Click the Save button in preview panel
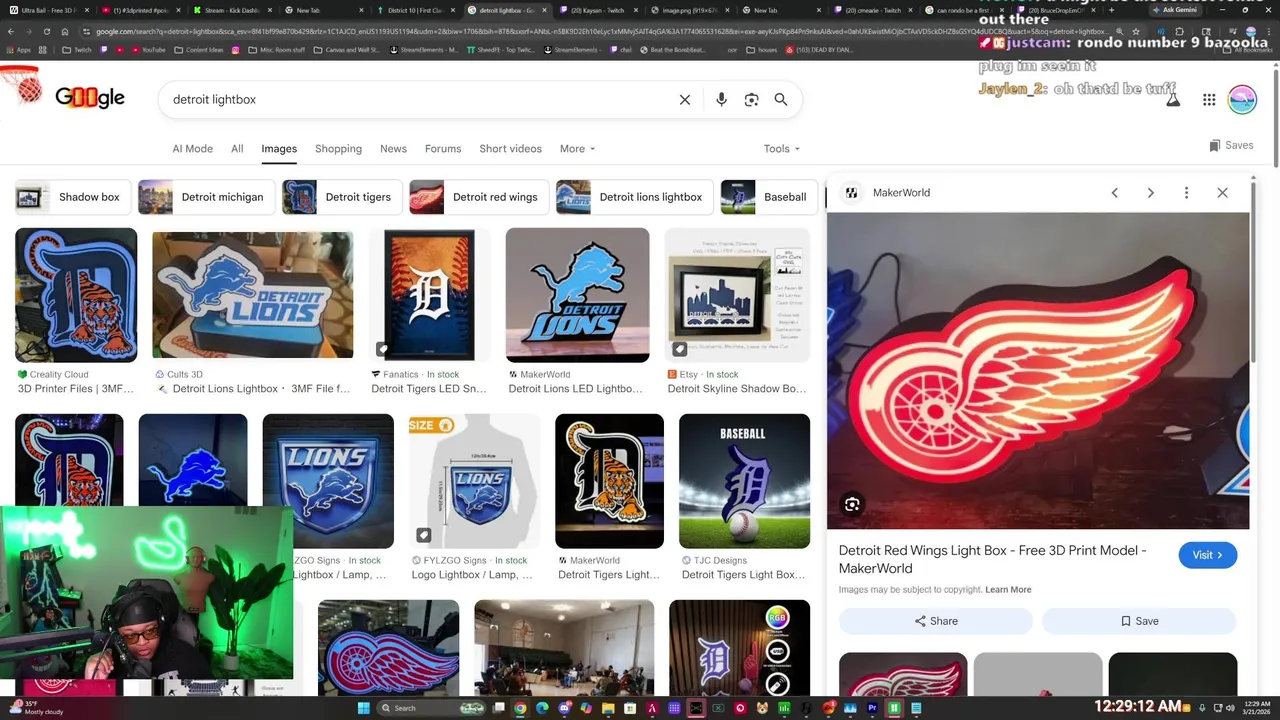Viewport: 1280px width, 720px height. coord(1139,621)
